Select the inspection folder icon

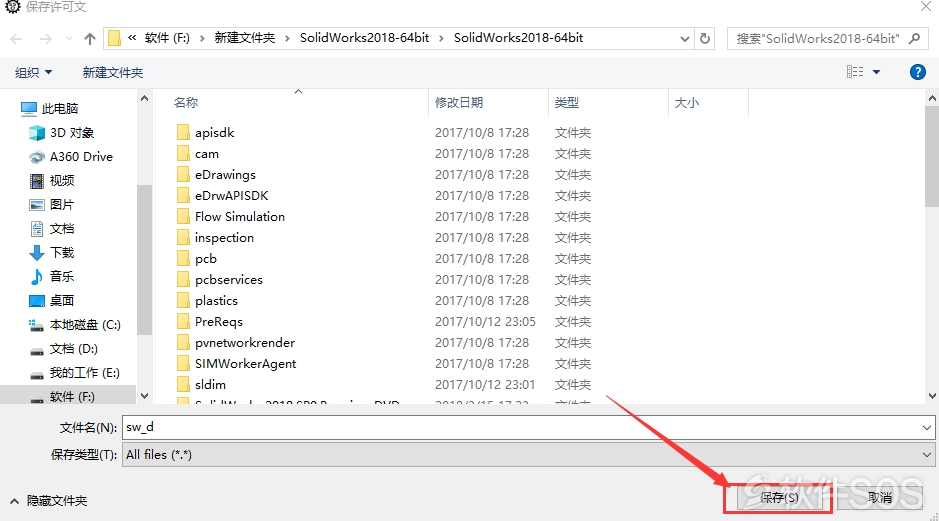(183, 237)
